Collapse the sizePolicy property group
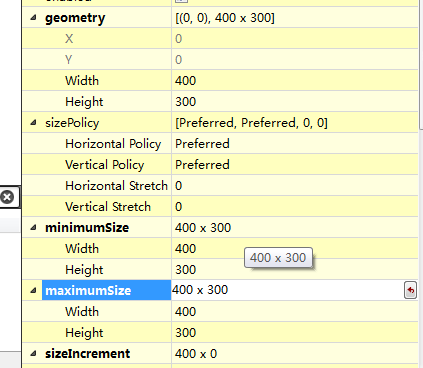This screenshot has width=423, height=368. pos(33,123)
